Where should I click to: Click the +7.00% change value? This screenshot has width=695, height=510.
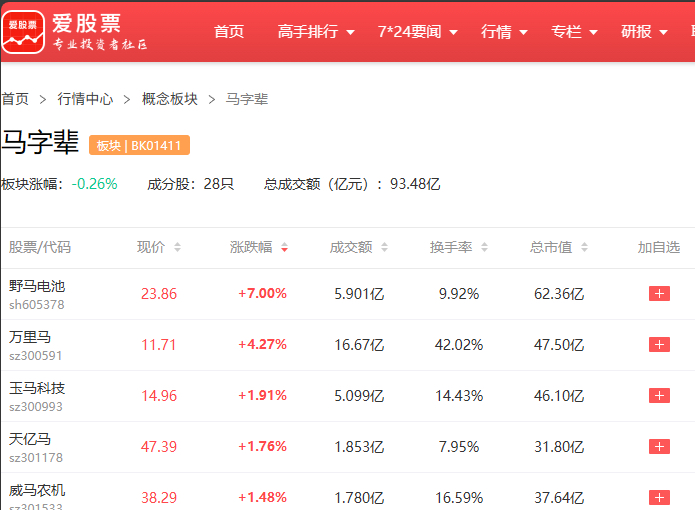[x=262, y=293]
